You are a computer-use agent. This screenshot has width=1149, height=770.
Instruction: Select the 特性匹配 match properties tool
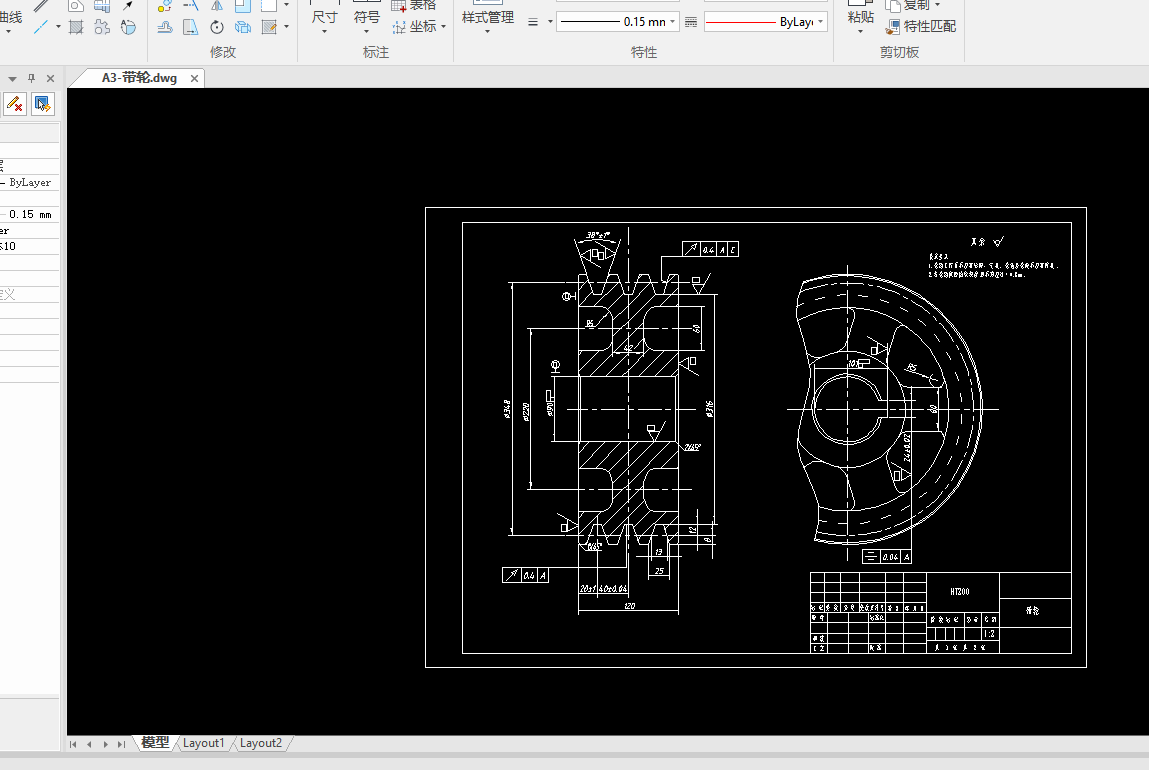(x=920, y=26)
